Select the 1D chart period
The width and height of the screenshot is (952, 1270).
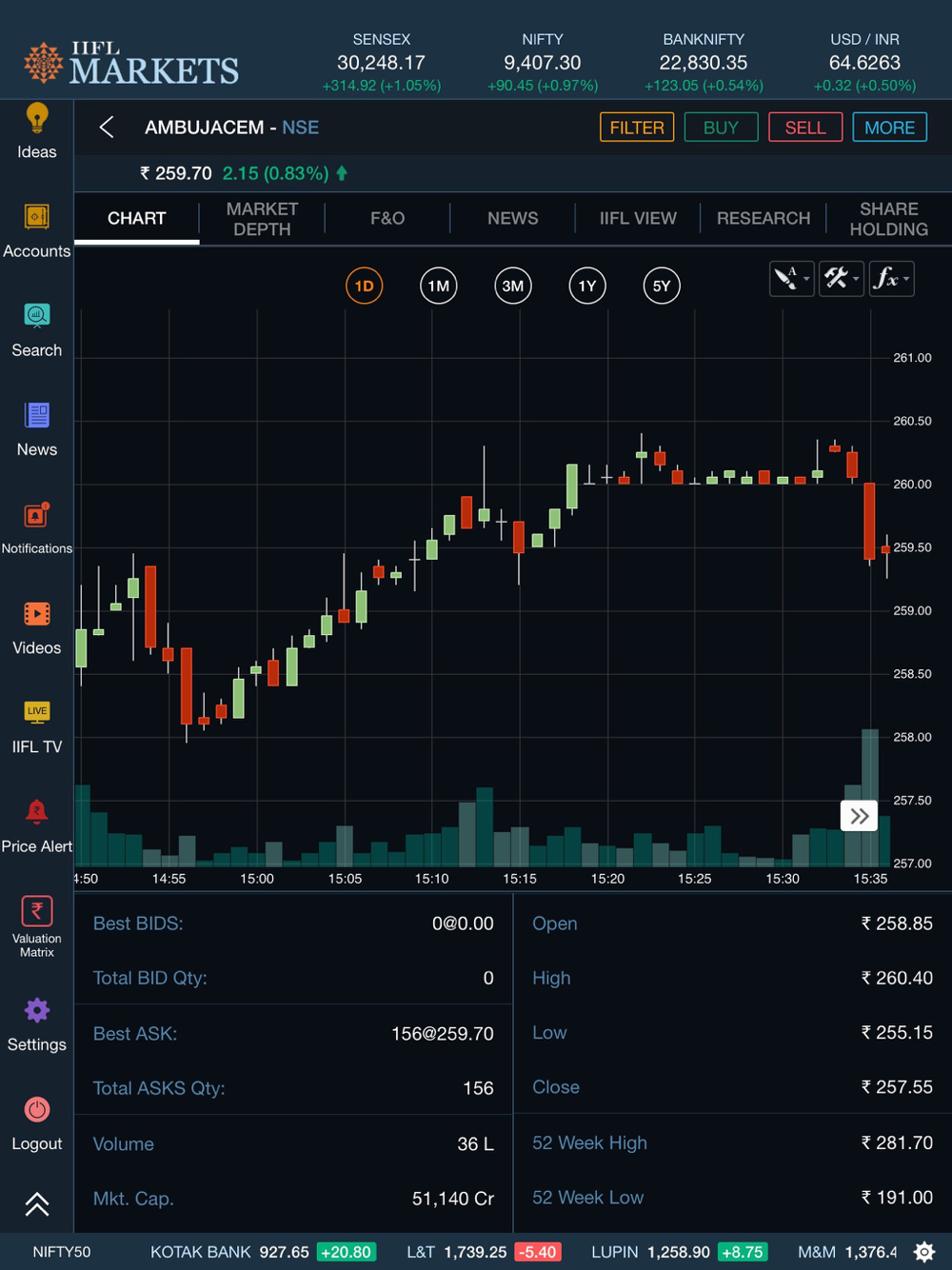[364, 286]
